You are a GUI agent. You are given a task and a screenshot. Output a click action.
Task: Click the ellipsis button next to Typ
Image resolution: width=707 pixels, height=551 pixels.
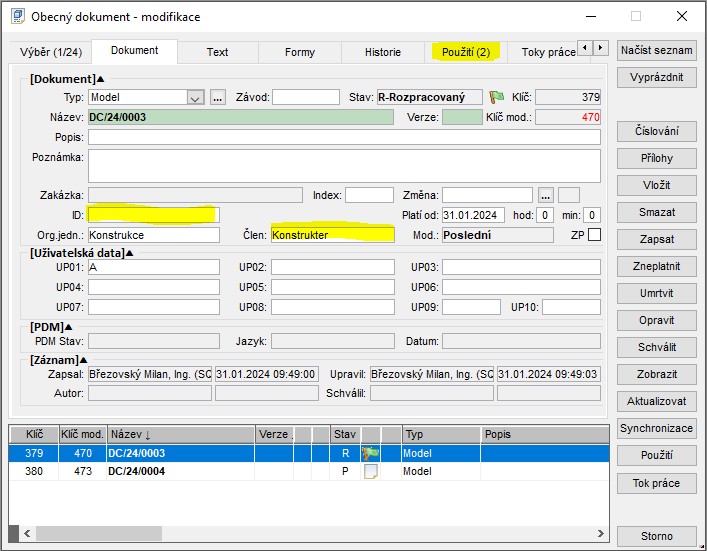point(218,97)
